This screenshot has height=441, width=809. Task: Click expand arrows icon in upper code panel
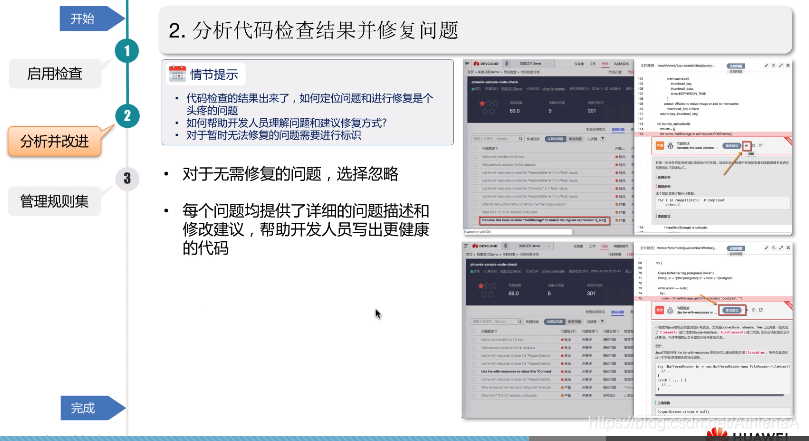coord(781,66)
